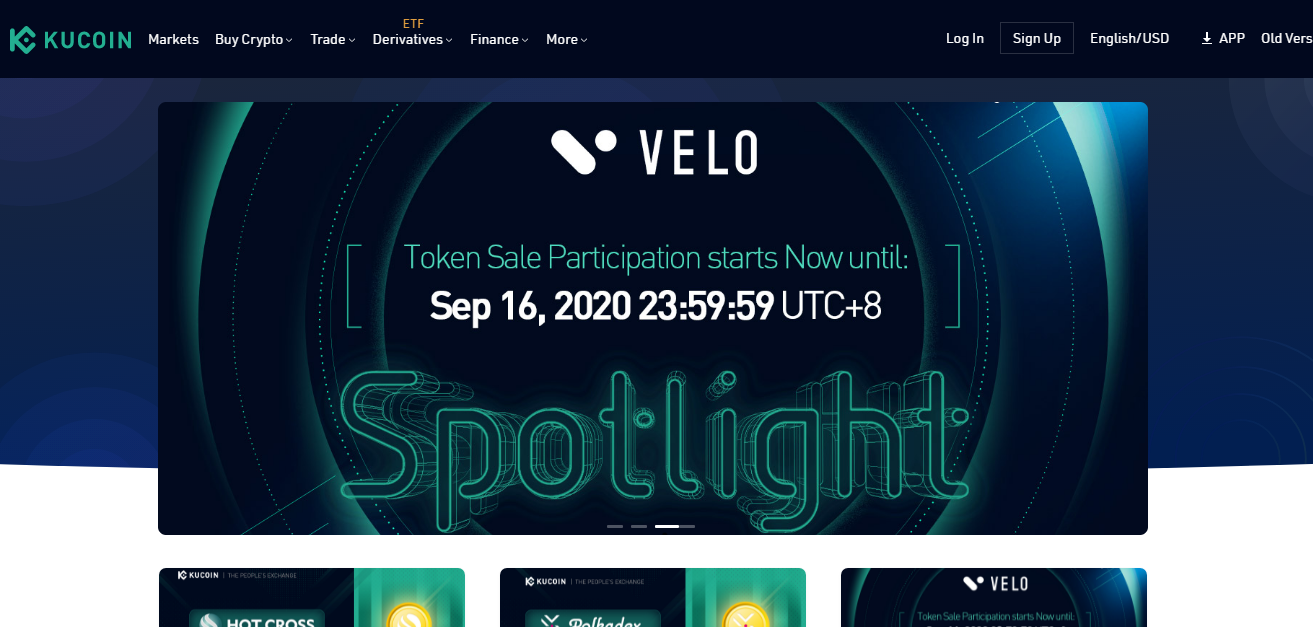Open the Hot Cross promo thumbnail

click(x=312, y=598)
